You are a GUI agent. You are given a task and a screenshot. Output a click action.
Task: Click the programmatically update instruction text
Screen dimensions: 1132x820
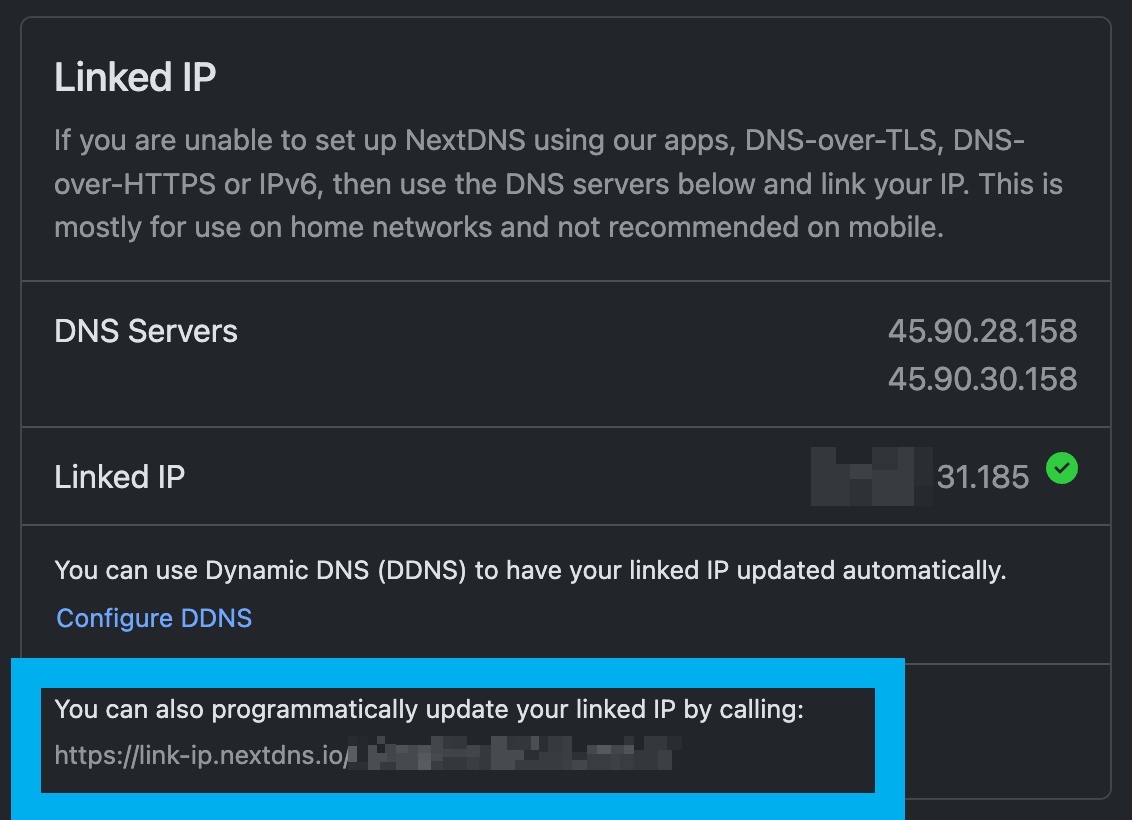pos(429,710)
